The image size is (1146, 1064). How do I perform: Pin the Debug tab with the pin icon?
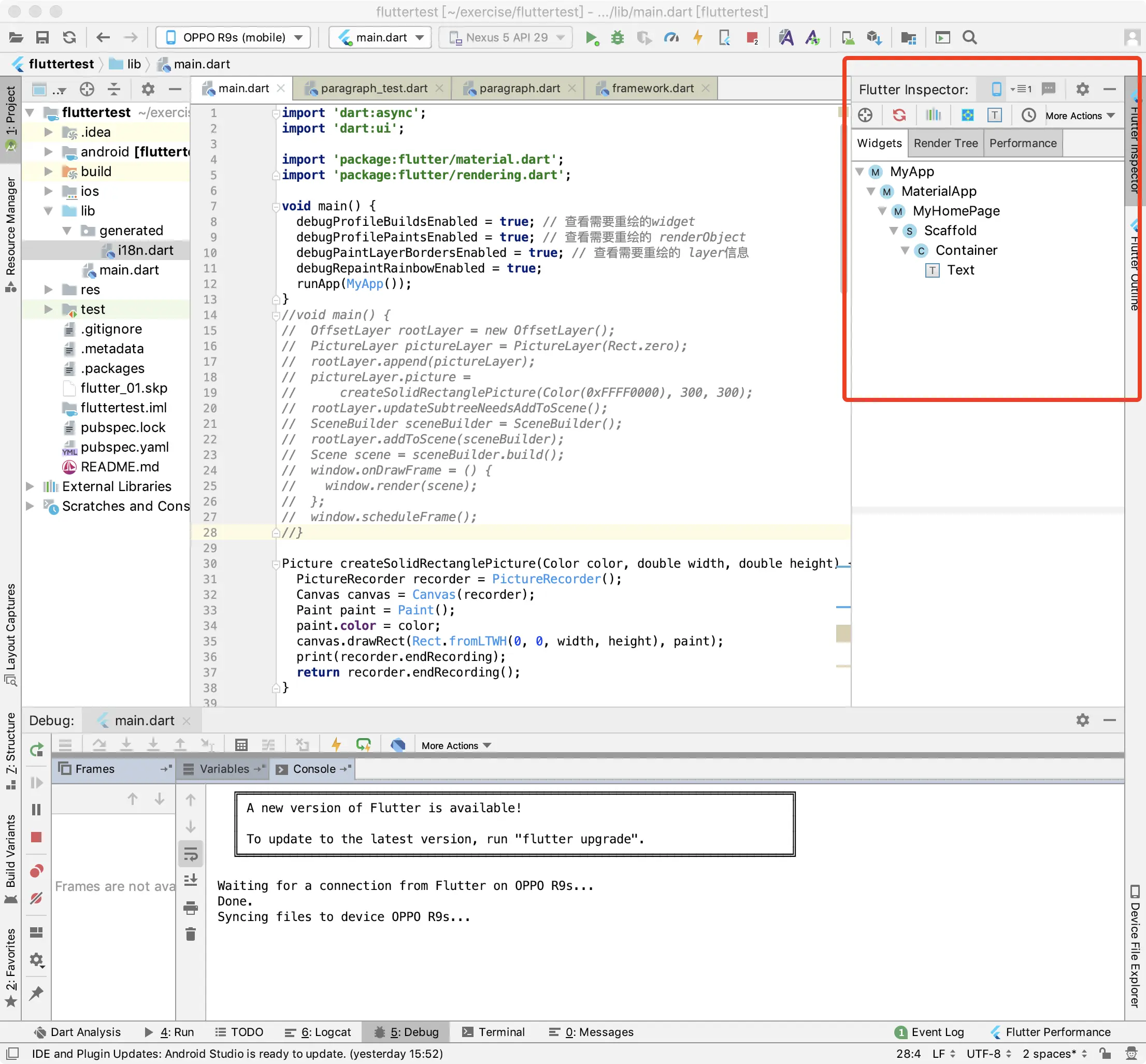click(x=36, y=993)
